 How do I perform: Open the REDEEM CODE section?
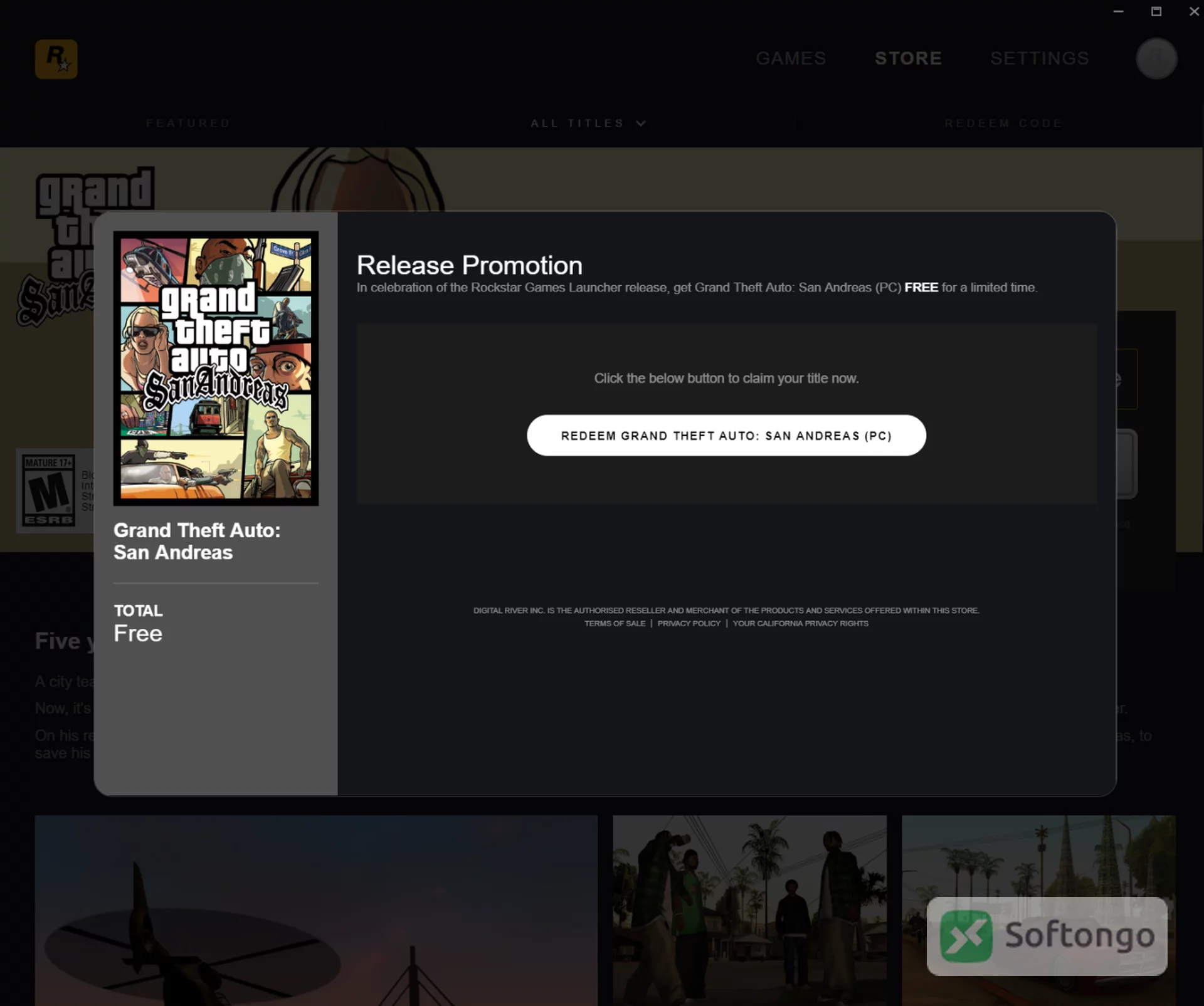pyautogui.click(x=1003, y=123)
